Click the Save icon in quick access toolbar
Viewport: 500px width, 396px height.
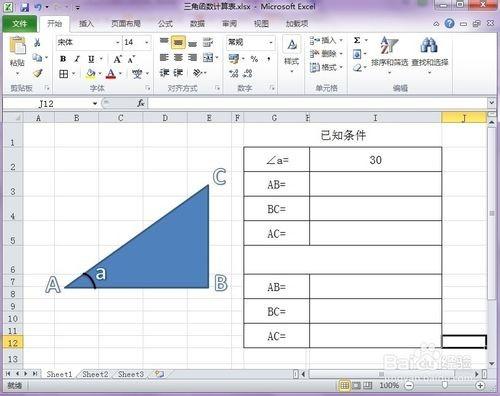24,7
